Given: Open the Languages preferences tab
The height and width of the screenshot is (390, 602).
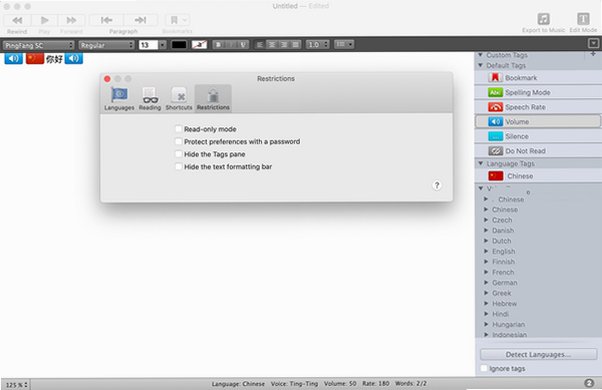Looking at the screenshot, I should click(x=119, y=99).
